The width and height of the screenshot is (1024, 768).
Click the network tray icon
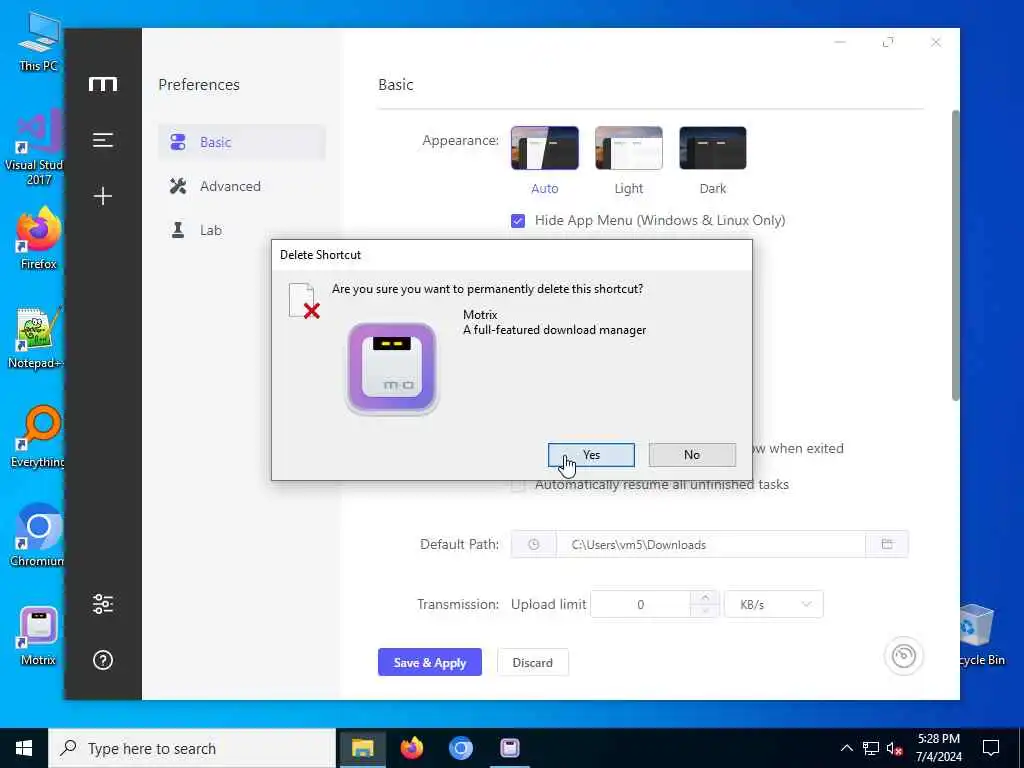click(x=871, y=748)
